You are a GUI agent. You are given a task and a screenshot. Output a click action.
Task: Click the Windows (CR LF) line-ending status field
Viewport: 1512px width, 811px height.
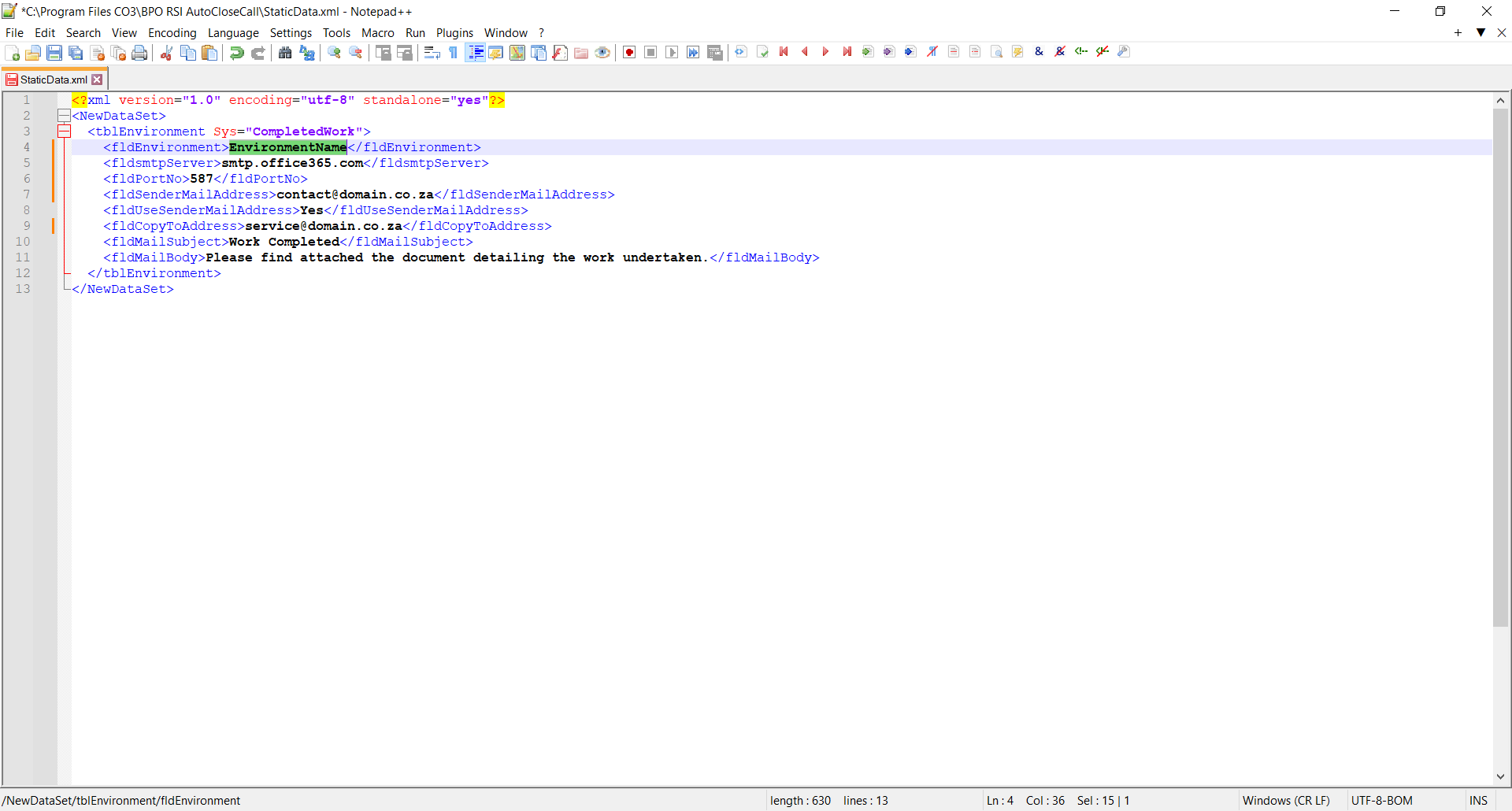tap(1286, 801)
